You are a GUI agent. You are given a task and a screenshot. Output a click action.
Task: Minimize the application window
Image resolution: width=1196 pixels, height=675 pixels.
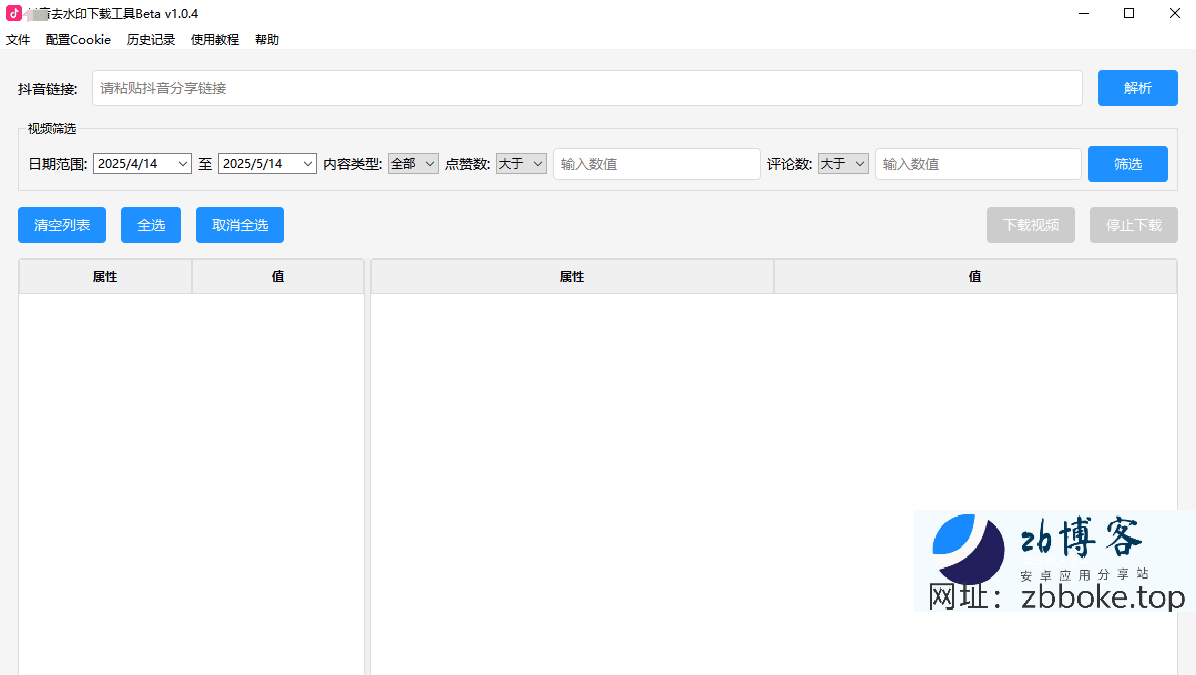coord(1084,13)
